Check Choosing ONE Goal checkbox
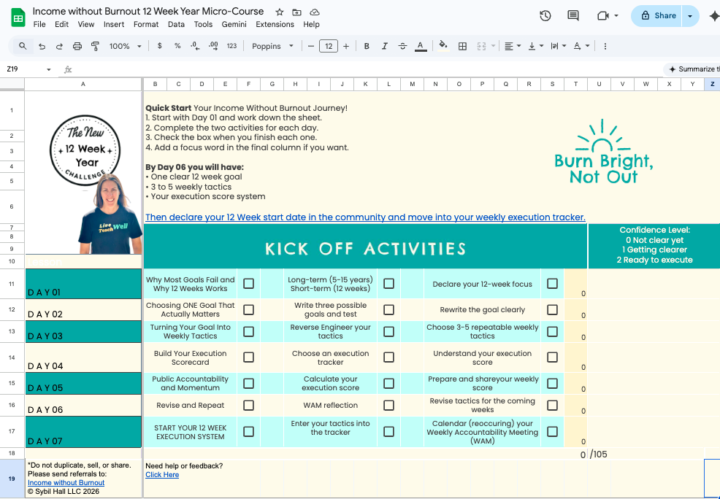This screenshot has width=720, height=499. coord(248,310)
